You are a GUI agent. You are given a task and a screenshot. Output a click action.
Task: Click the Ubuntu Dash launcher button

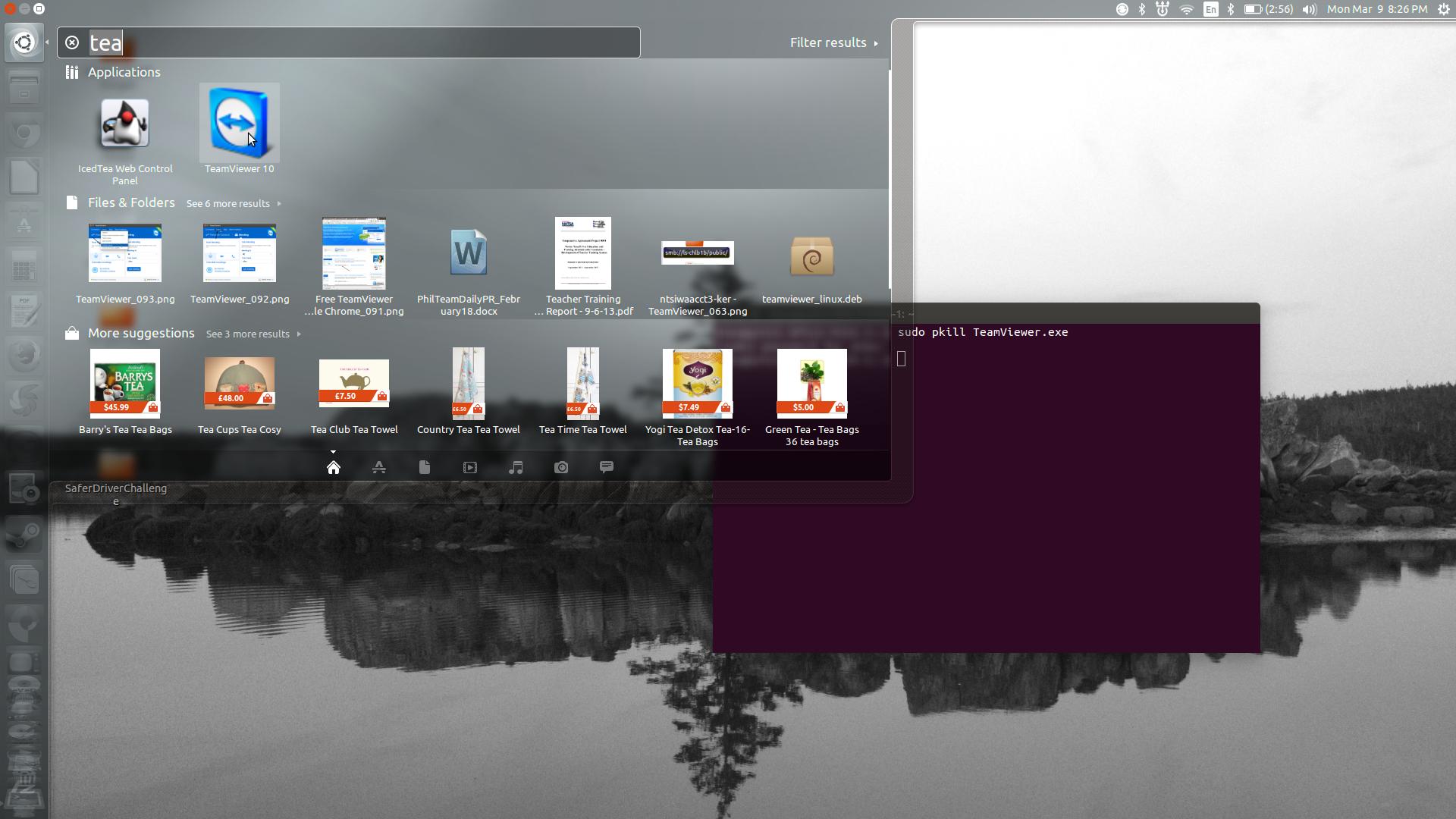pos(24,42)
